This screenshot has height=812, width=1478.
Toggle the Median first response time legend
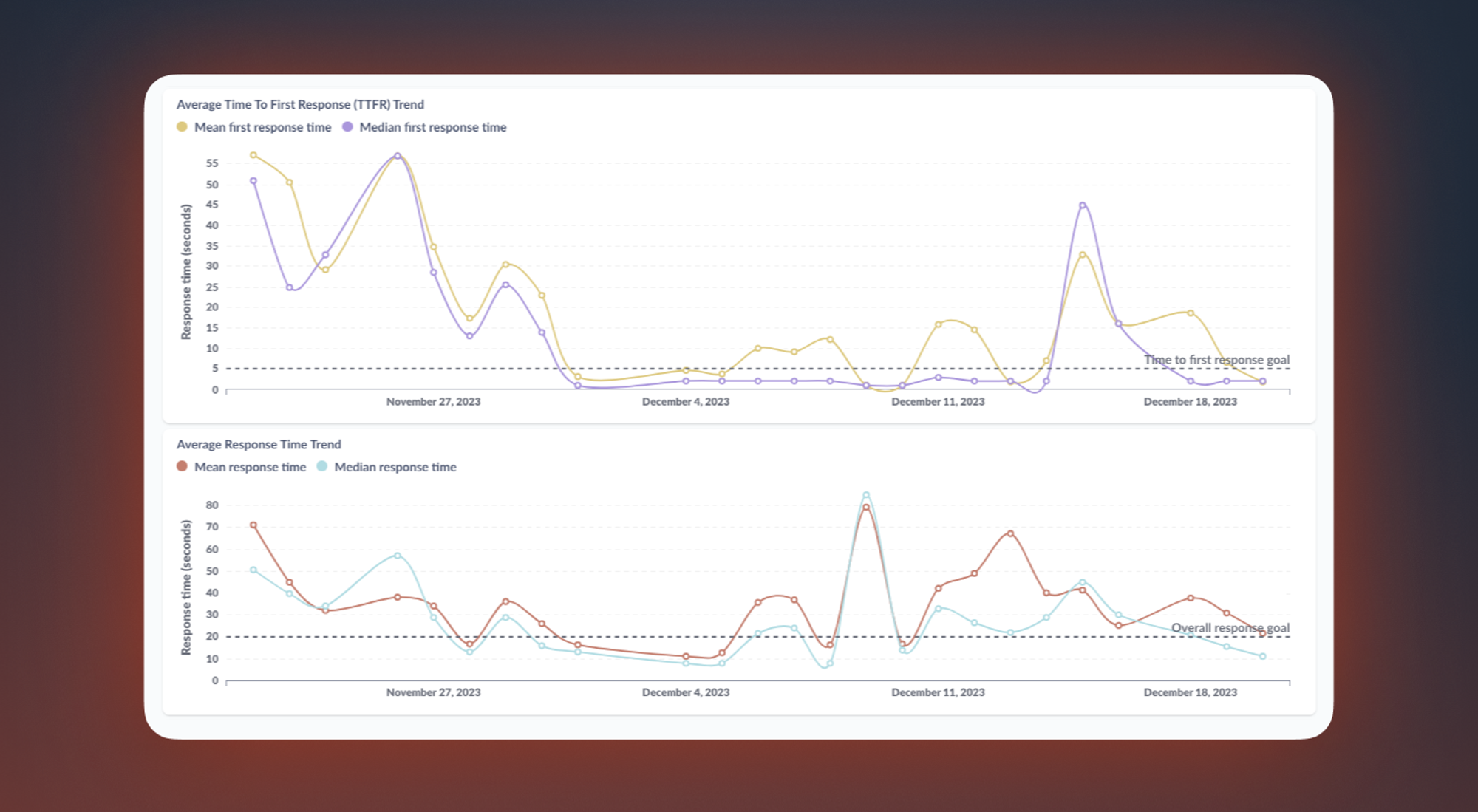pyautogui.click(x=432, y=127)
